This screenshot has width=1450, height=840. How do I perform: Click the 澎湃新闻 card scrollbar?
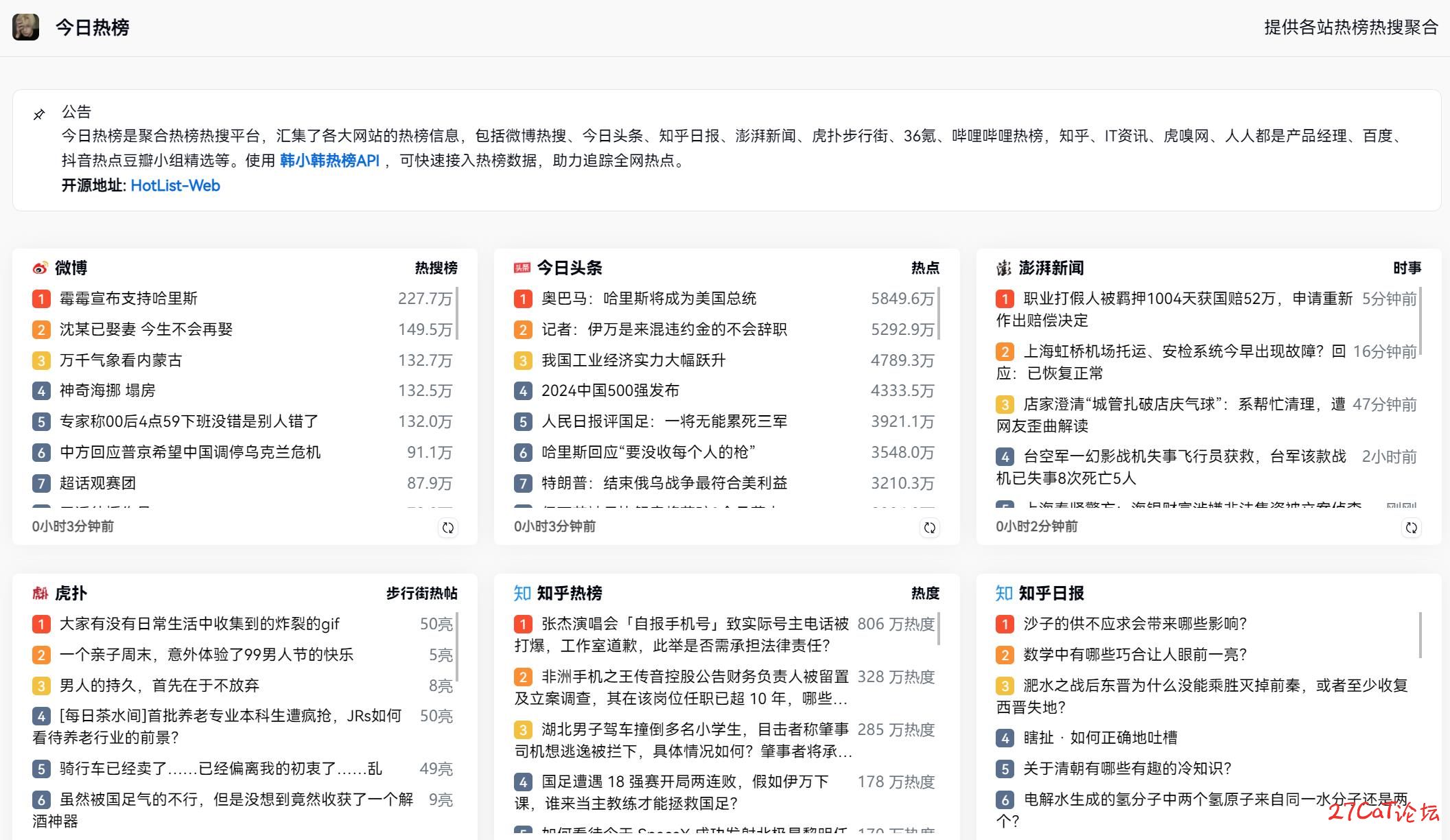coord(1420,321)
